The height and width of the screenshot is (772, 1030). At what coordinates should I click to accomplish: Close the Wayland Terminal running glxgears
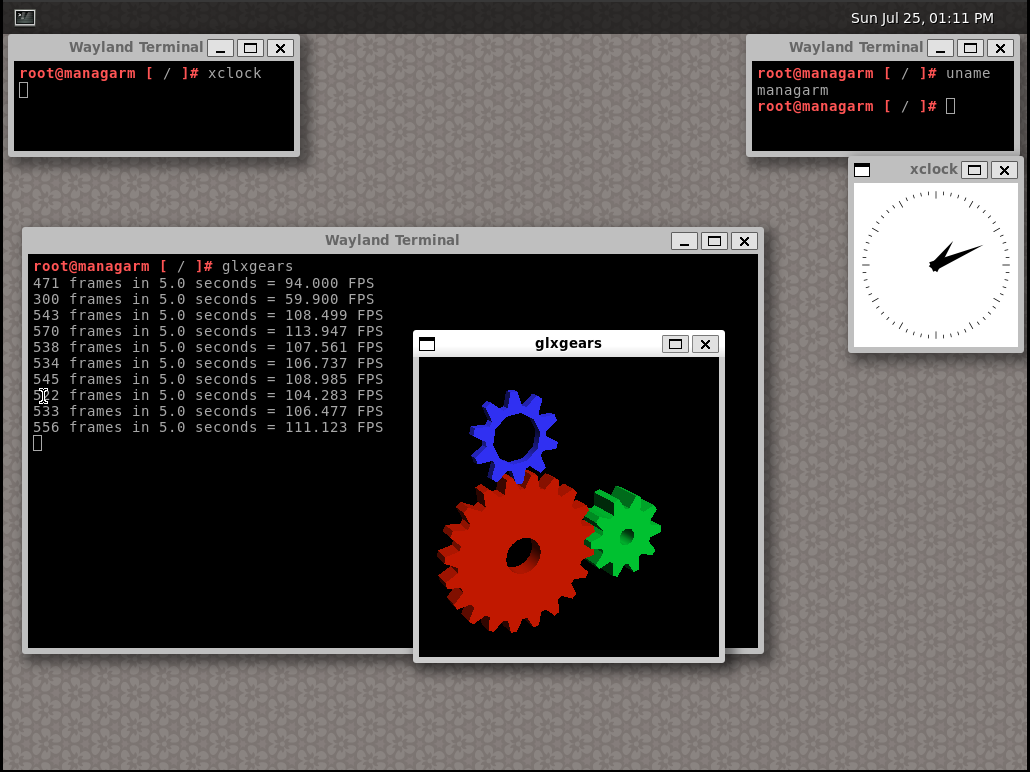click(x=744, y=241)
